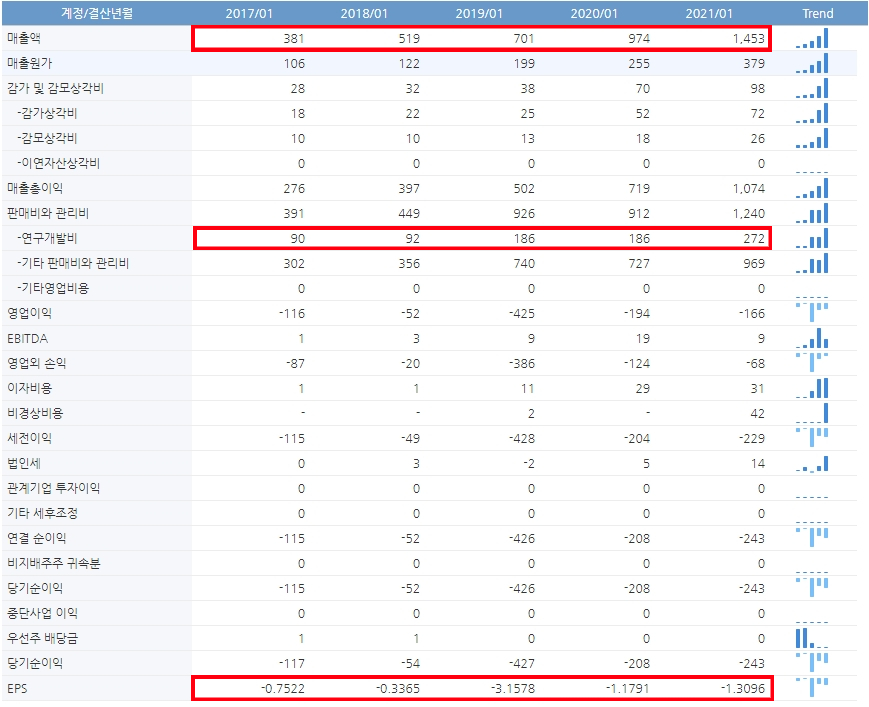Click the 매출총이익 row label

[35, 188]
